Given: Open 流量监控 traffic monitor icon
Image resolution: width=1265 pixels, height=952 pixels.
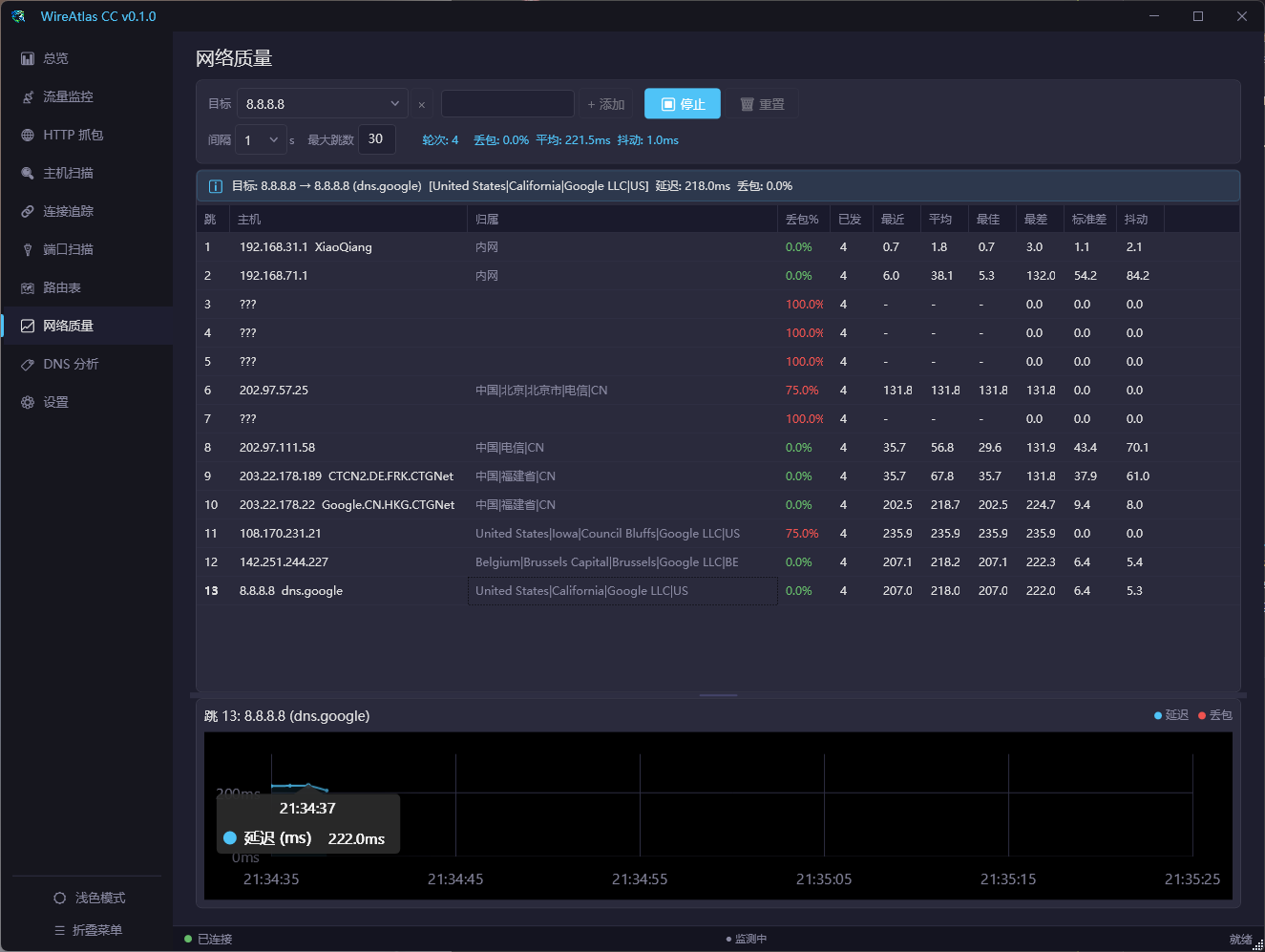Looking at the screenshot, I should coord(28,96).
